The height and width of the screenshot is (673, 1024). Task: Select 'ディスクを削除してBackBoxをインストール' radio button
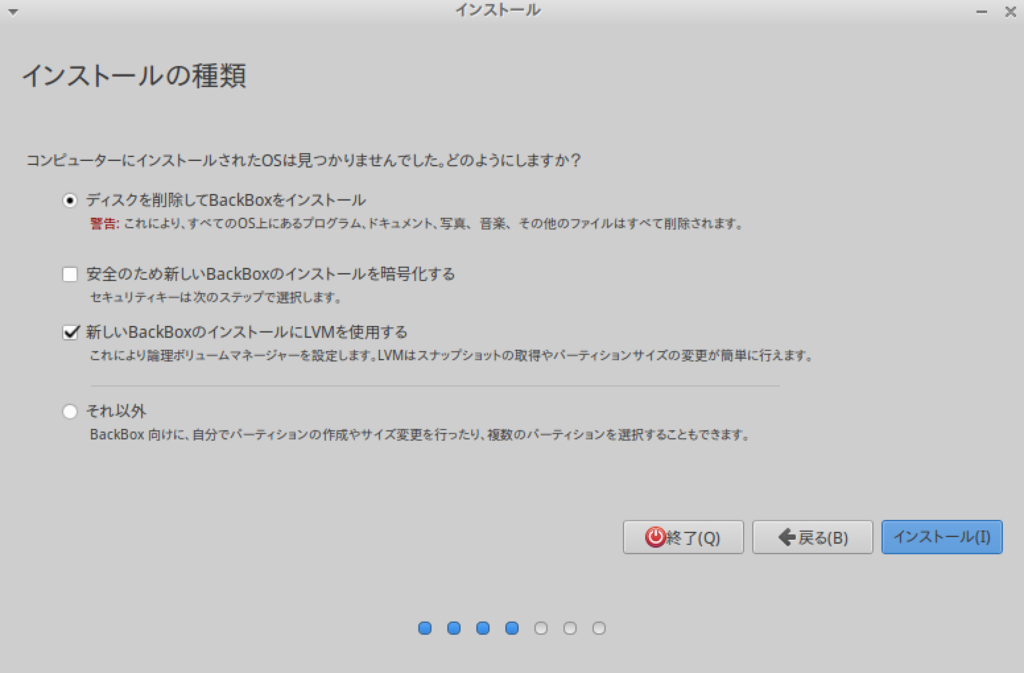click(x=69, y=200)
